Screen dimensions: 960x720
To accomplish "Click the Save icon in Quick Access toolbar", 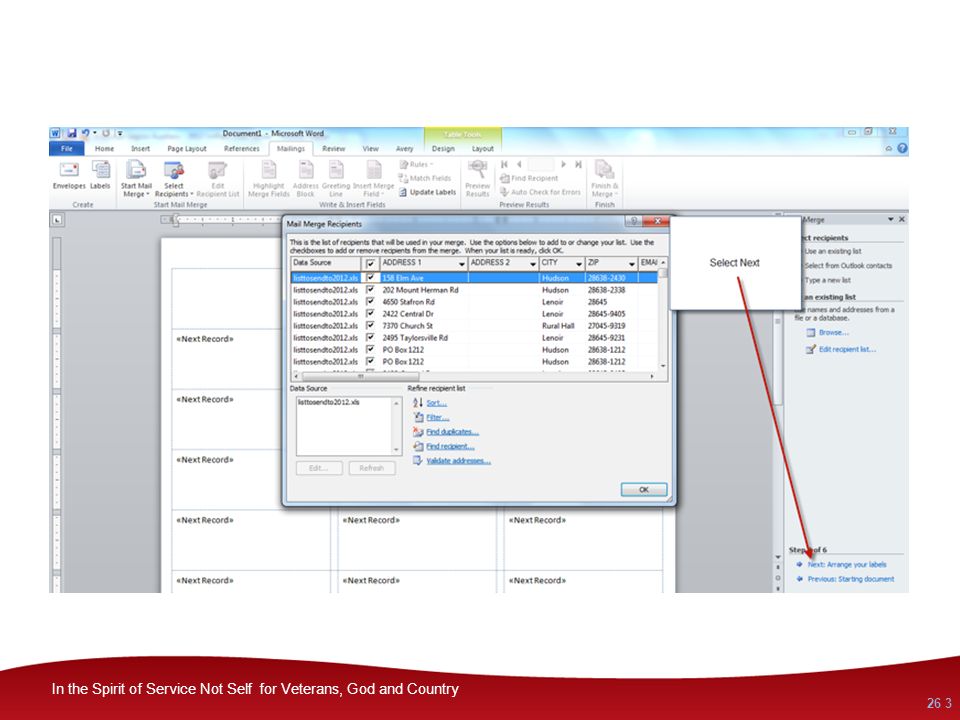I will click(72, 133).
